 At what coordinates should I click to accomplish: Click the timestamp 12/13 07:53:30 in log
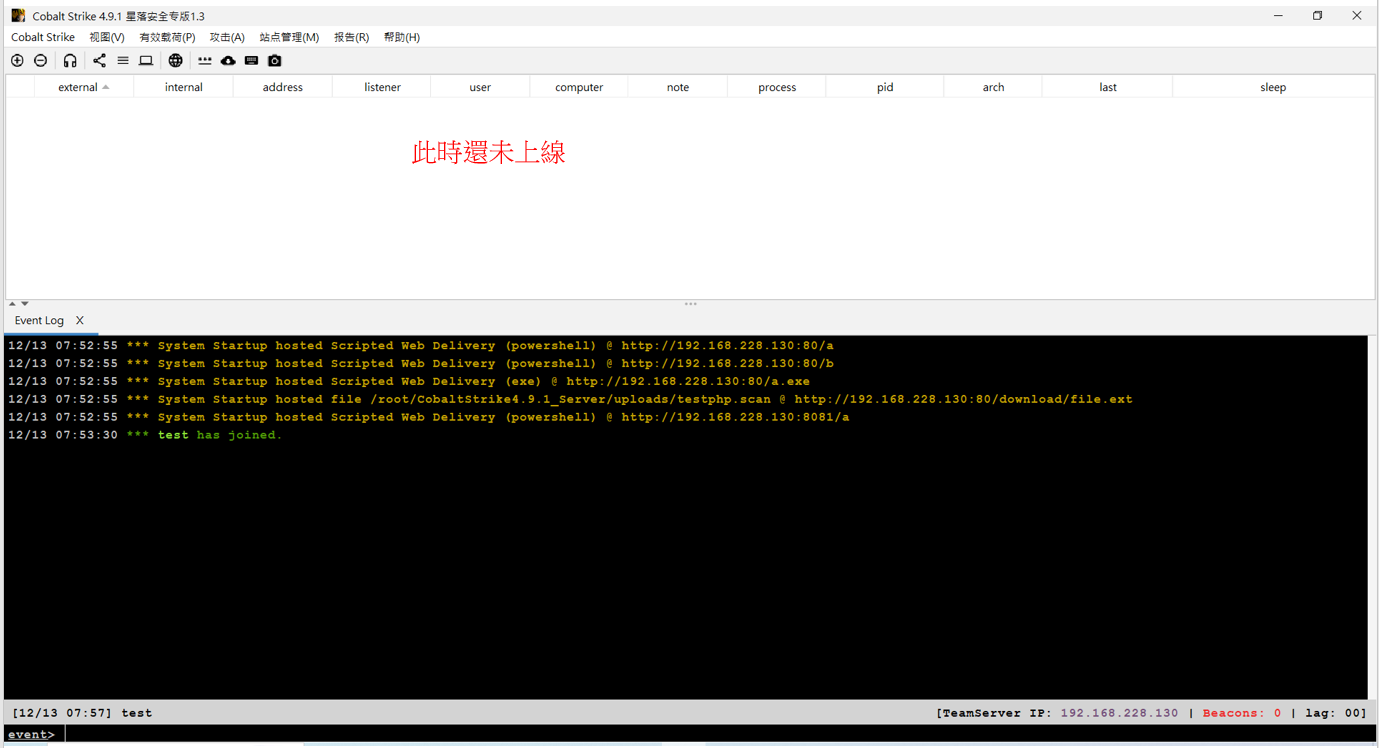click(x=63, y=435)
